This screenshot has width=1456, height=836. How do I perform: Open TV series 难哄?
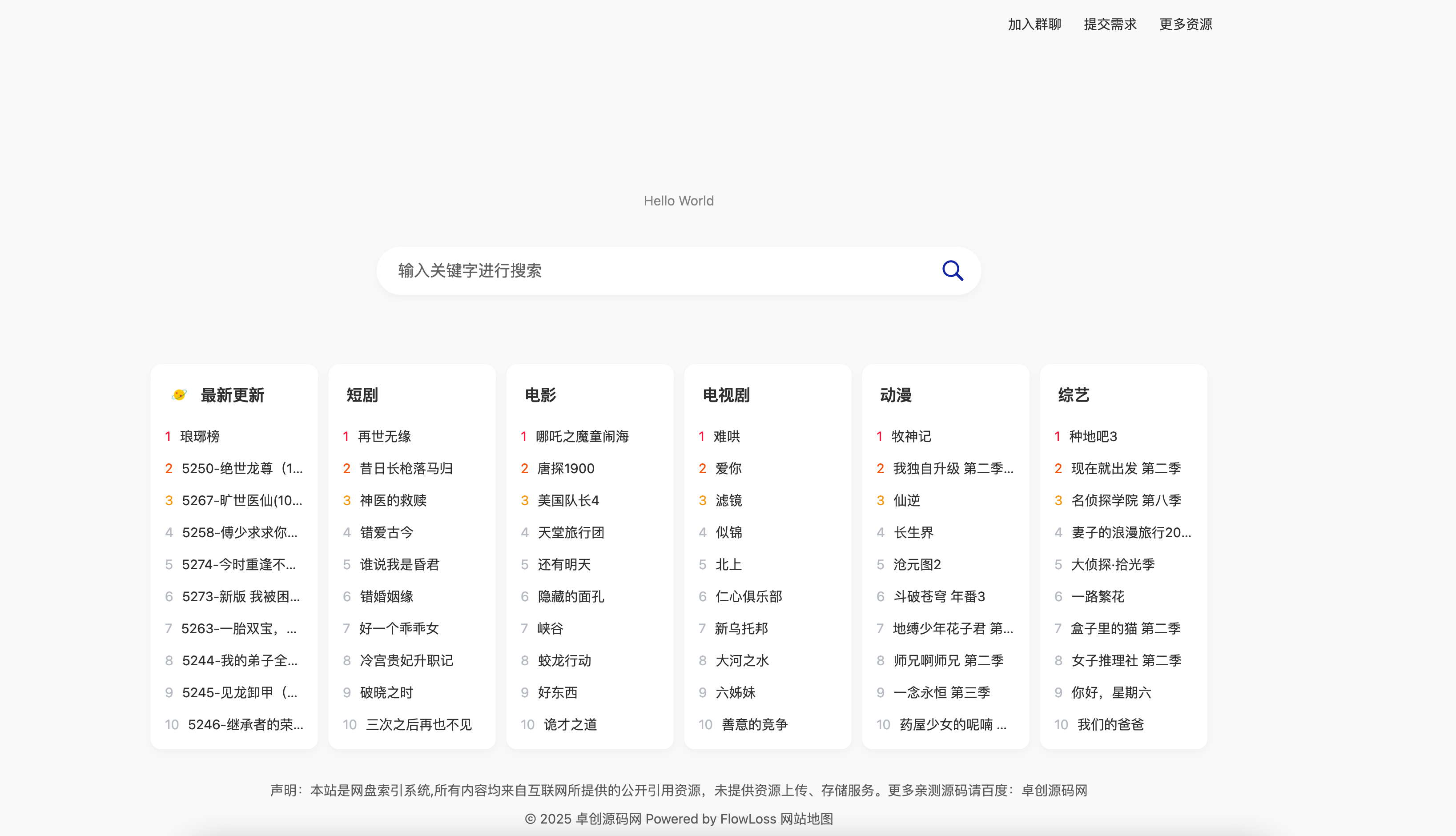click(x=727, y=436)
